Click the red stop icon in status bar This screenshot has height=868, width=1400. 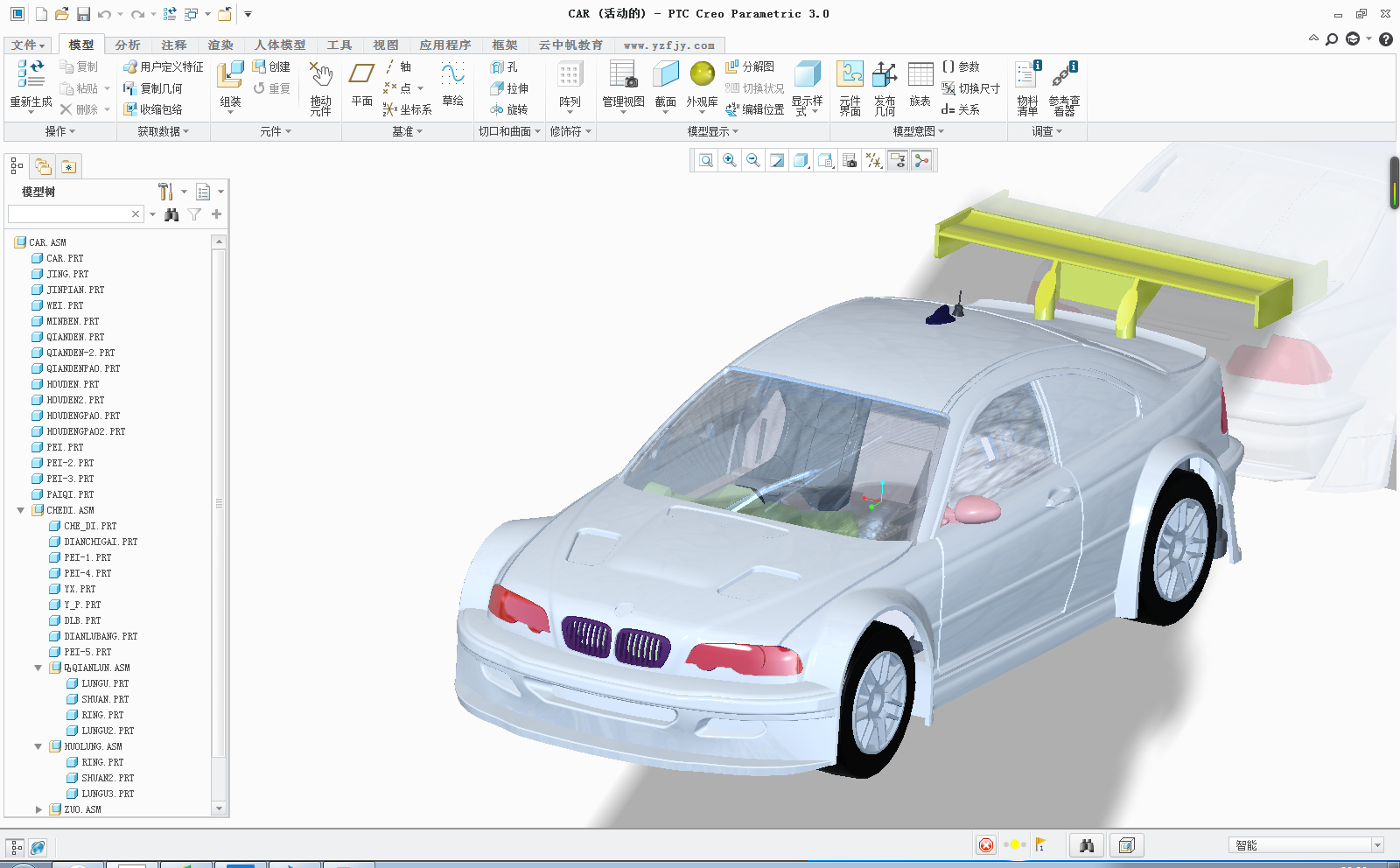coord(986,845)
